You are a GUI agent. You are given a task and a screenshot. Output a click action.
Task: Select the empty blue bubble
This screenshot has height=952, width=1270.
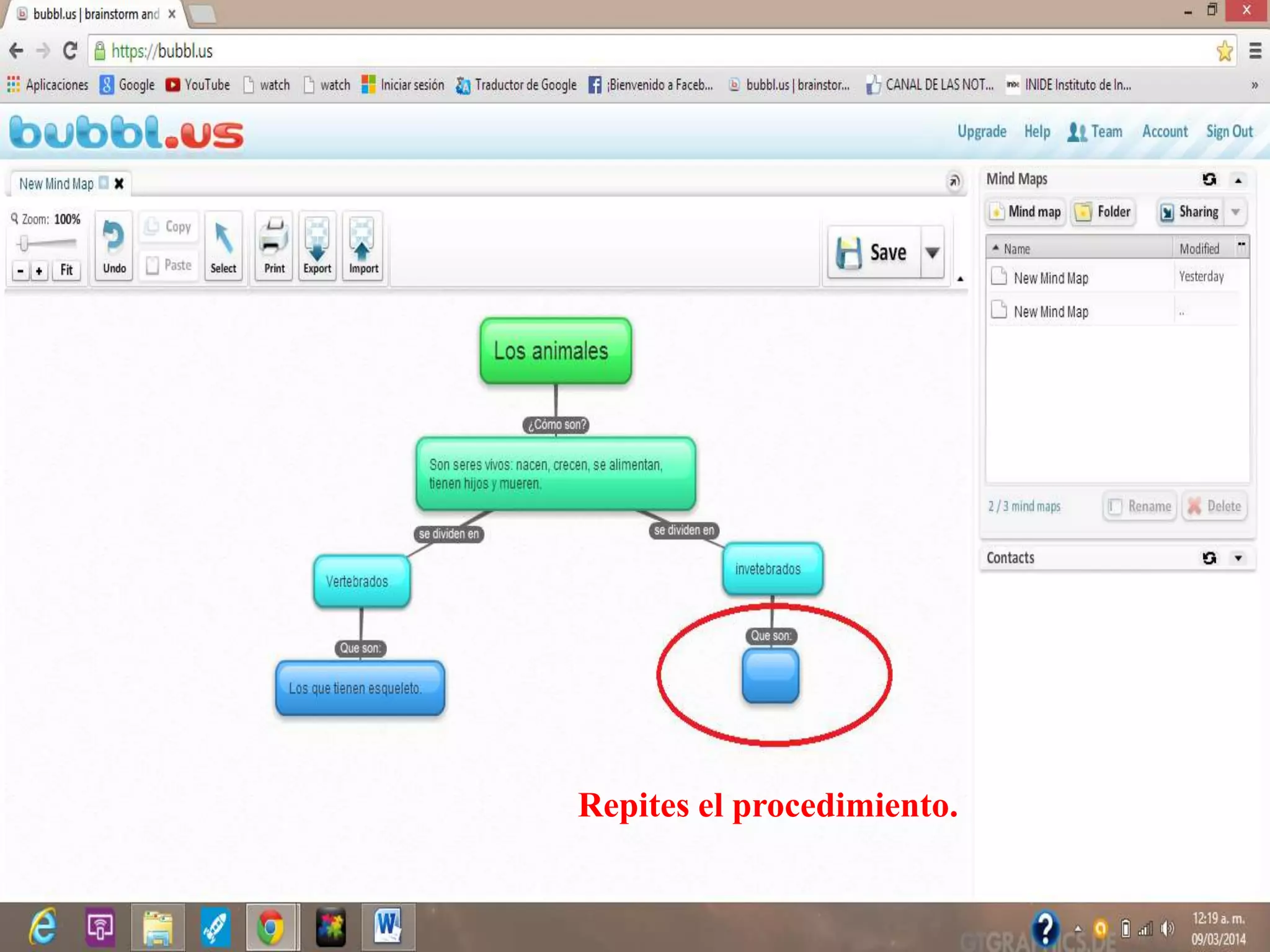click(x=771, y=676)
